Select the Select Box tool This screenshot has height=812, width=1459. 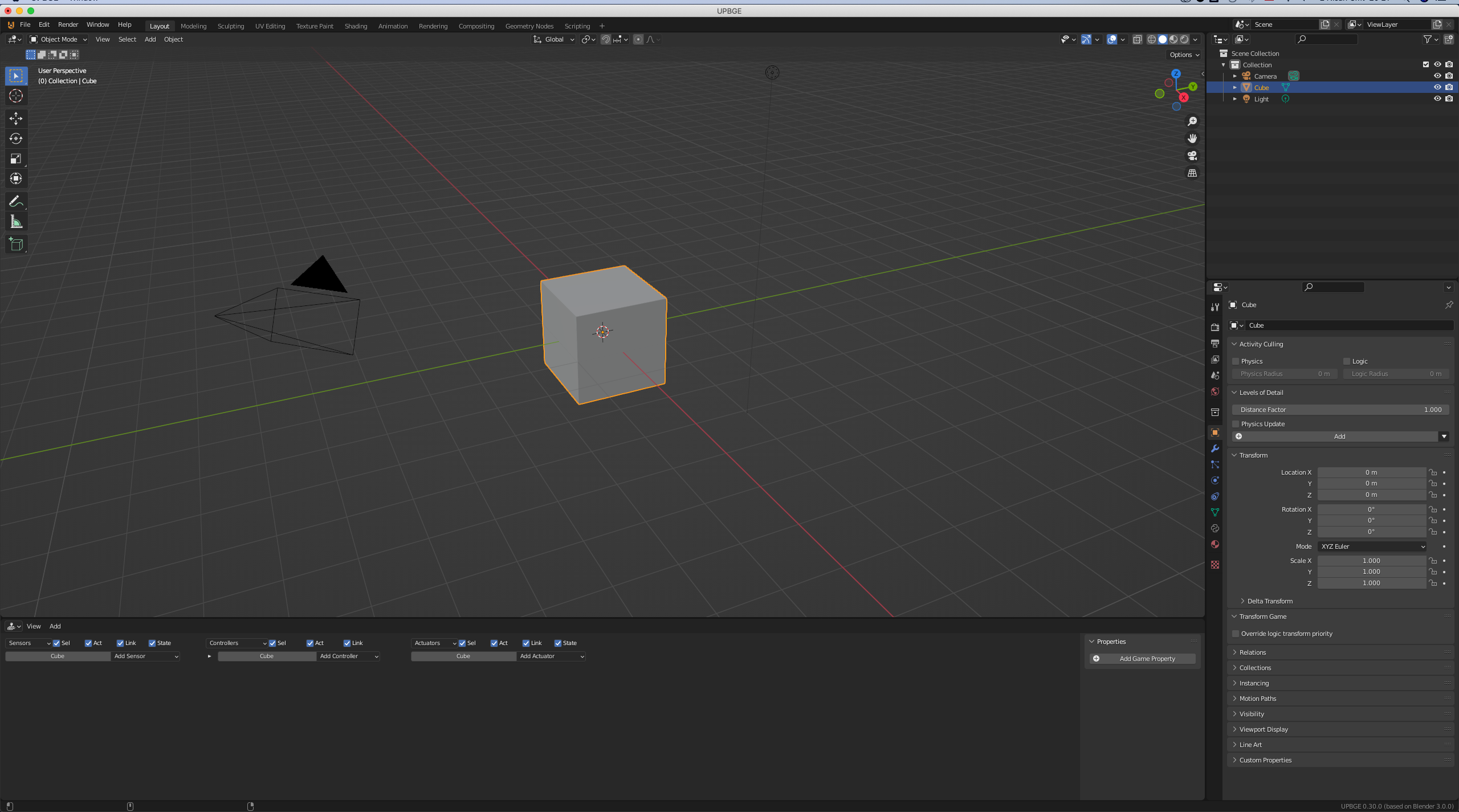point(16,76)
